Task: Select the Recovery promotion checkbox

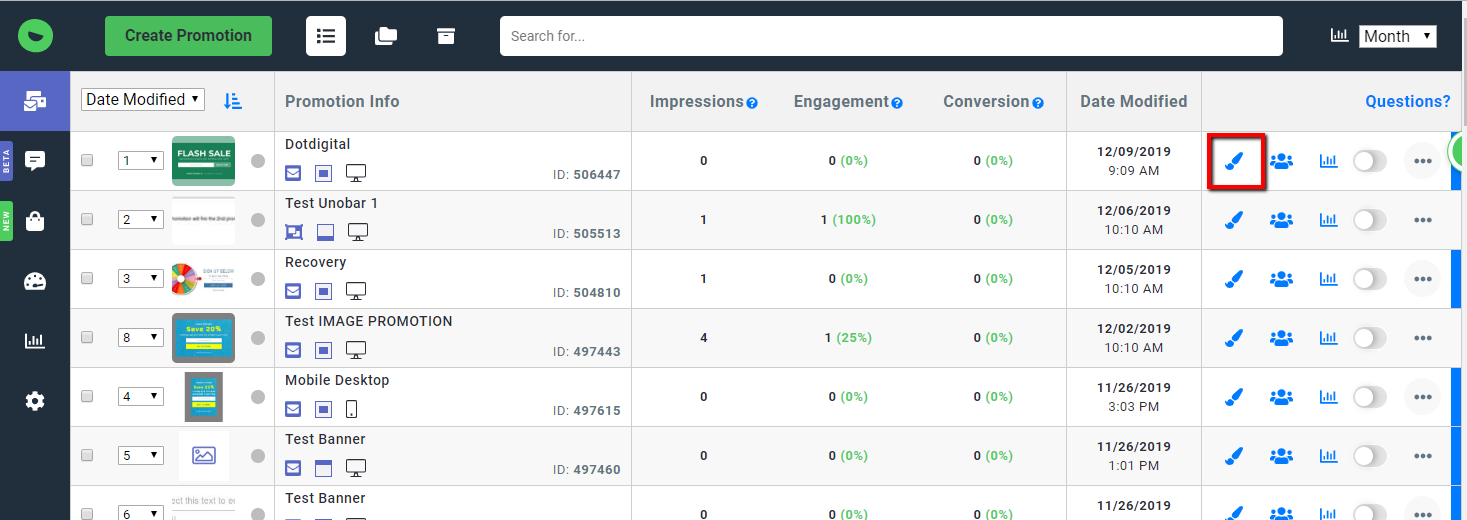Action: (x=87, y=279)
